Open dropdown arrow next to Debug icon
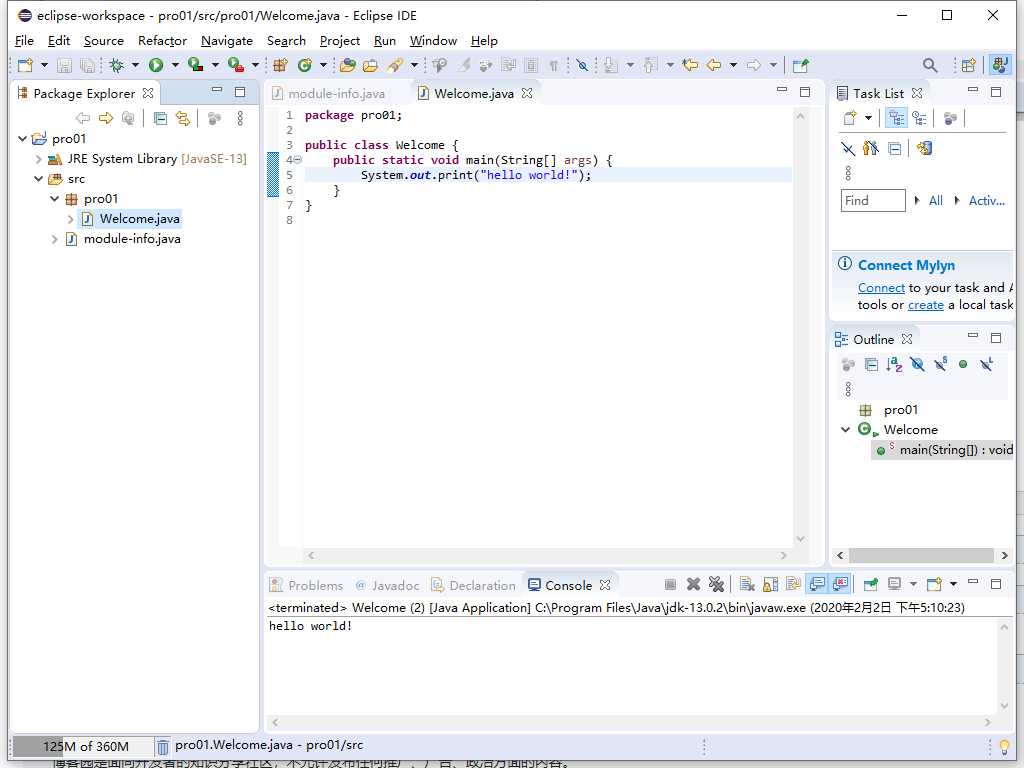1024x768 pixels. pyautogui.click(x=135, y=65)
